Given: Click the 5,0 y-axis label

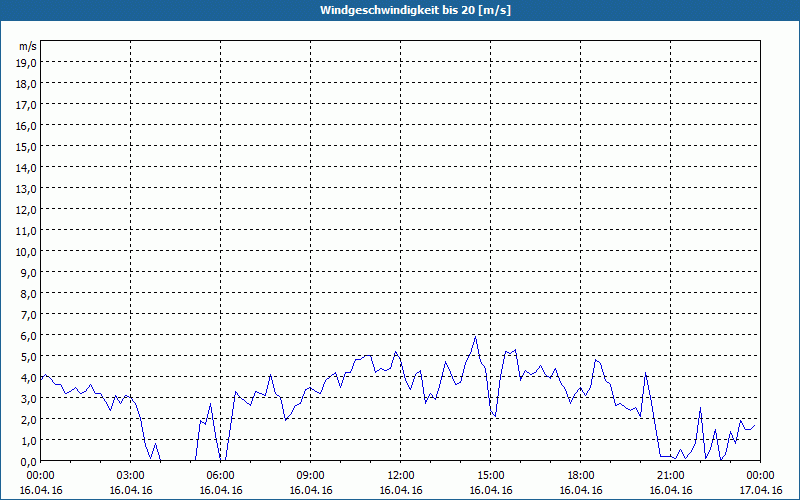Looking at the screenshot, I should pos(30,357).
